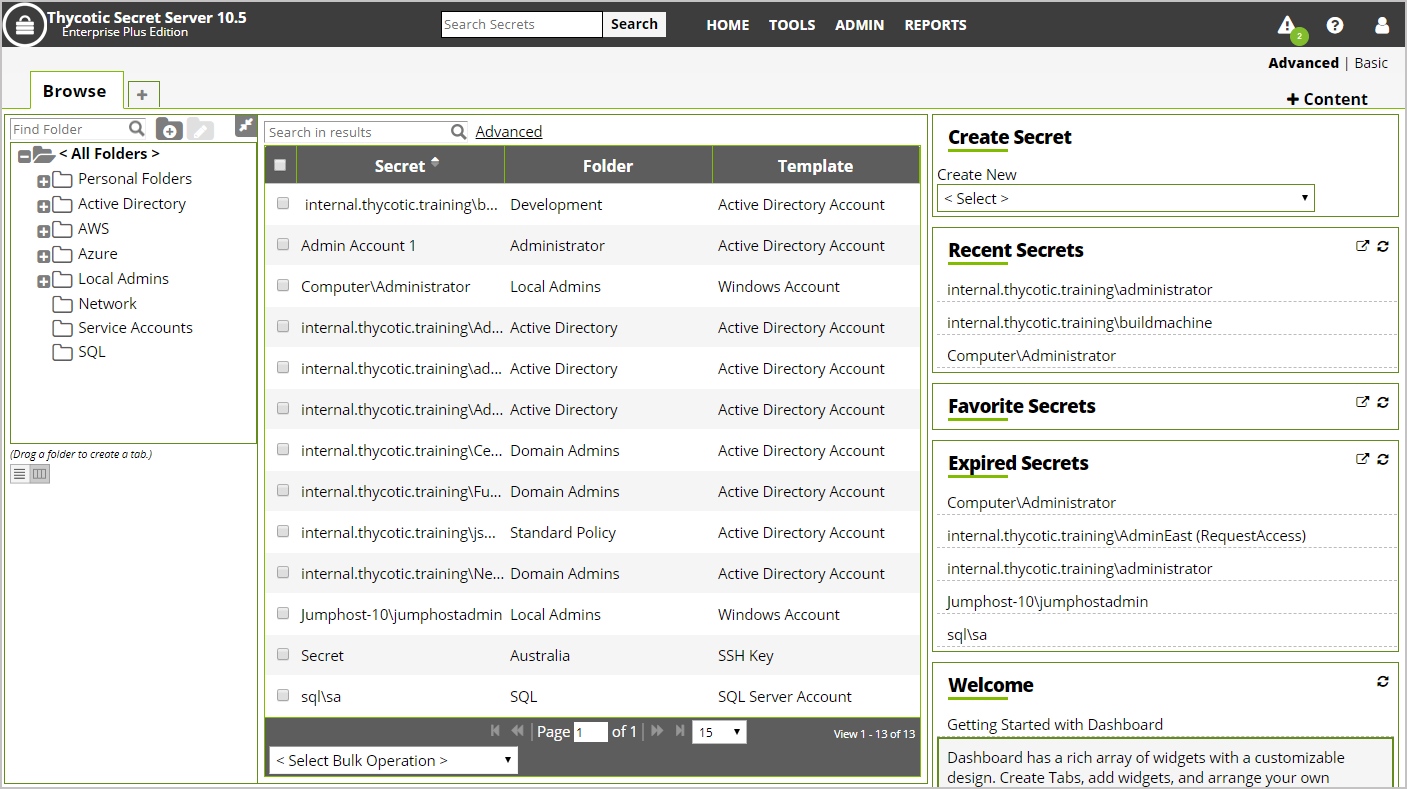1407x789 pixels.
Task: Click the edit folder pencil icon
Action: point(200,129)
